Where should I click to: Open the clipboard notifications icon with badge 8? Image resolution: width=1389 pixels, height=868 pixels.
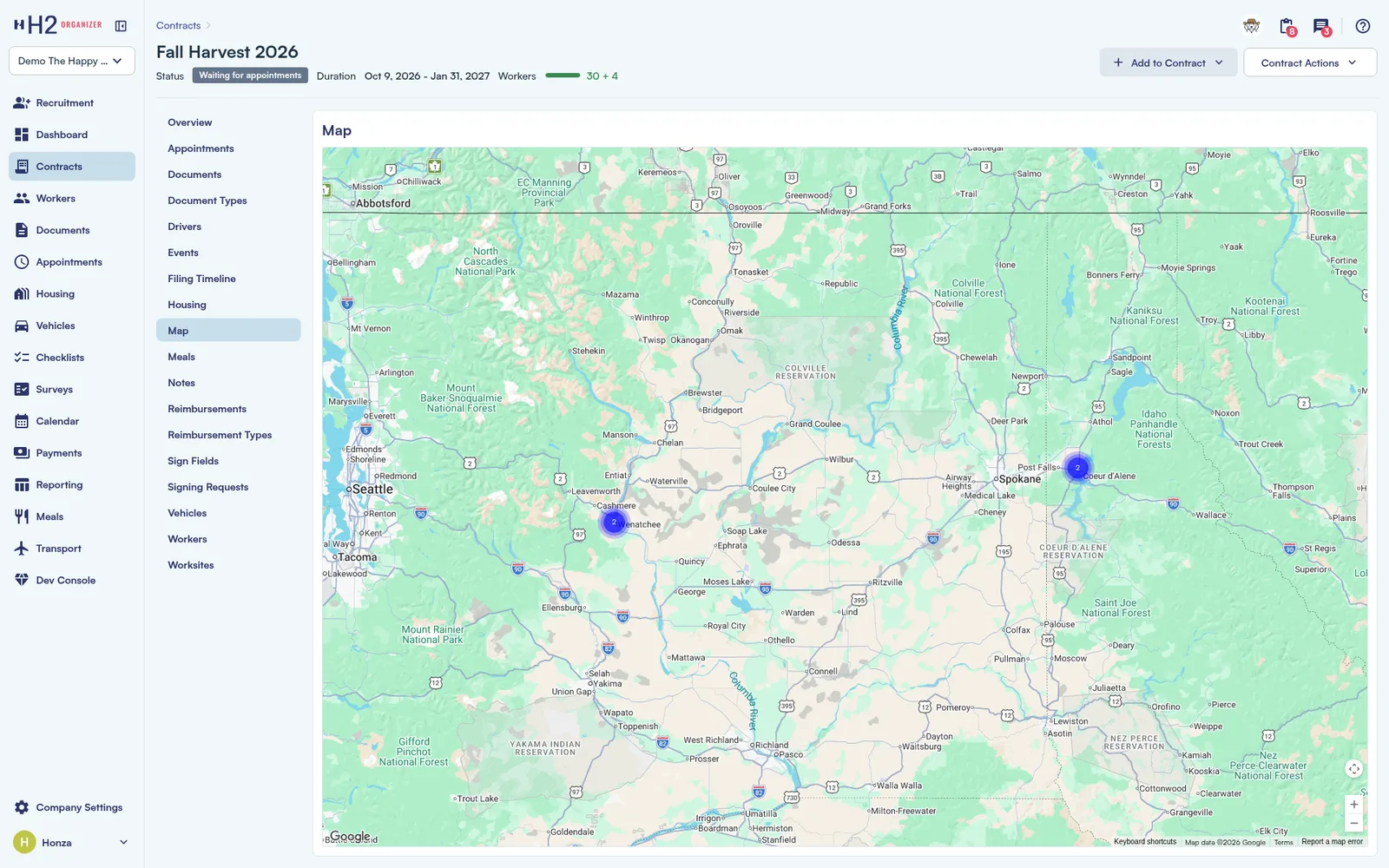(x=1287, y=27)
